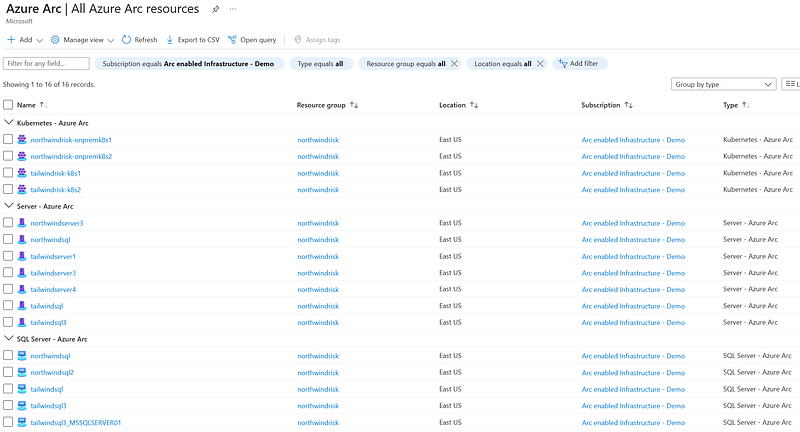
Task: Click the Kubernetes icon for northwindrisk-onpremk8s1
Action: [22, 140]
